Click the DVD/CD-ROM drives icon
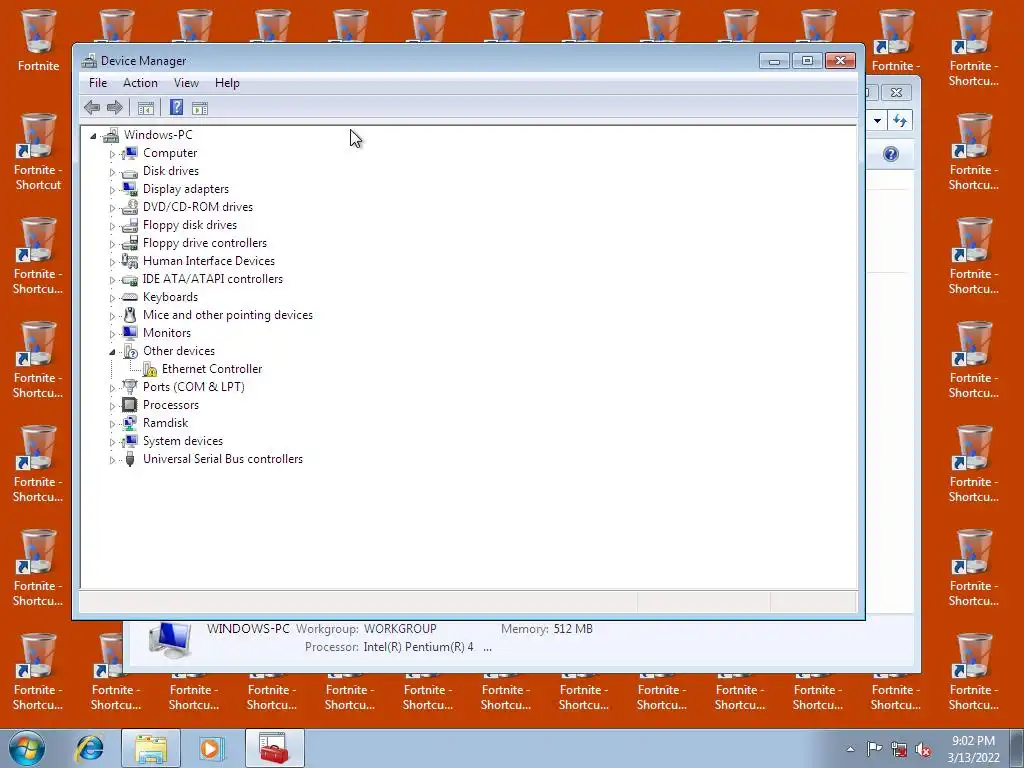Screen dimensions: 1024x768 pyautogui.click(x=129, y=206)
